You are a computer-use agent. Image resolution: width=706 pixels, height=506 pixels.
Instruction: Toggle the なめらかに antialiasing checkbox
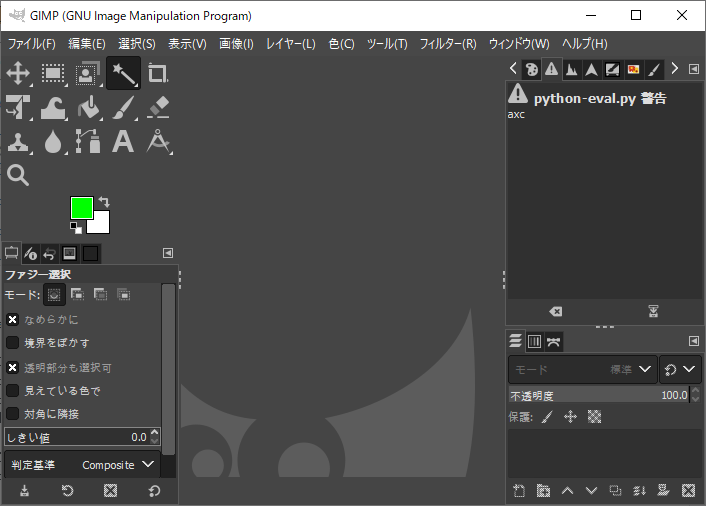(13, 320)
